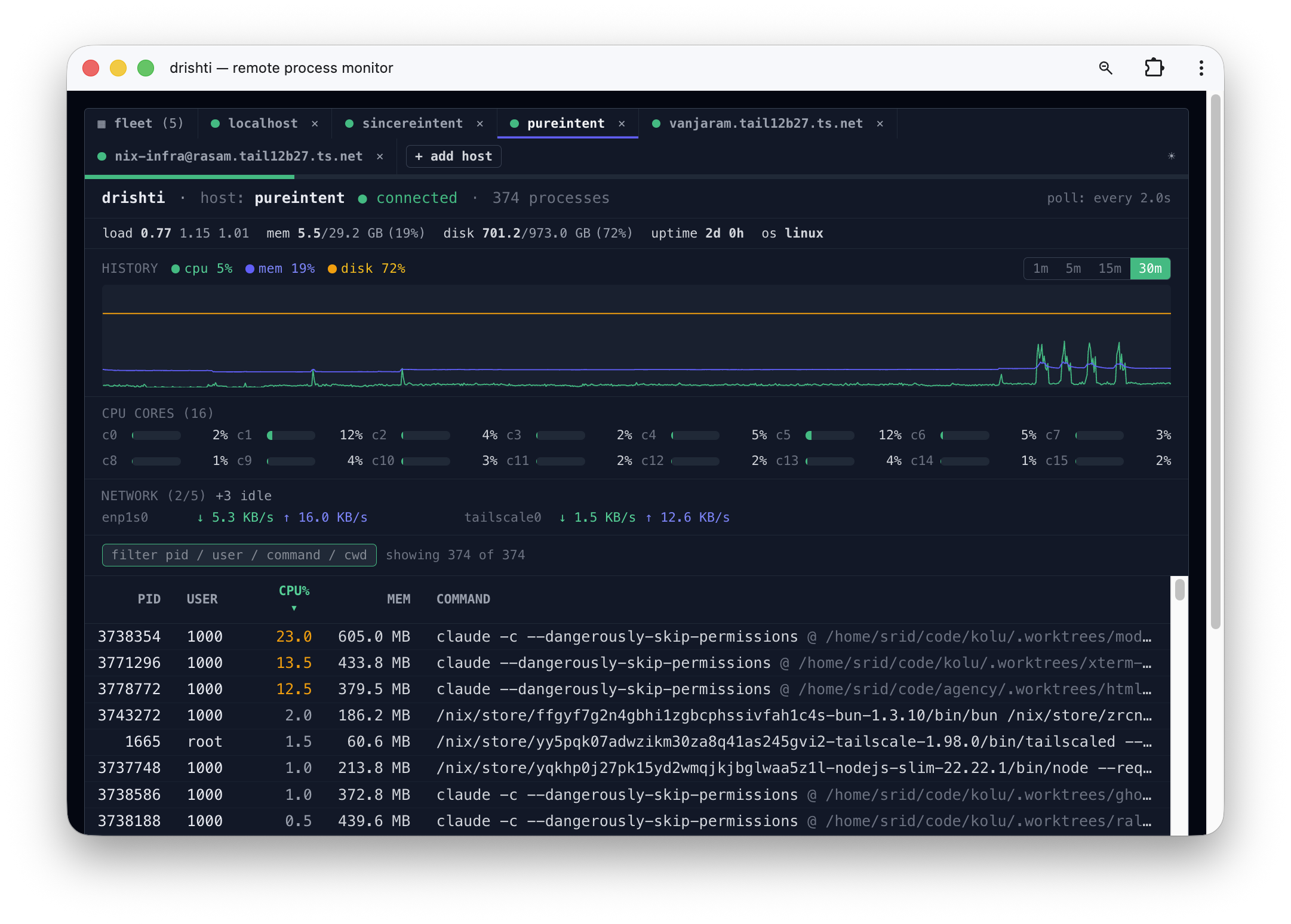Close the pureintent tab
This screenshot has width=1291, height=924.
click(622, 124)
